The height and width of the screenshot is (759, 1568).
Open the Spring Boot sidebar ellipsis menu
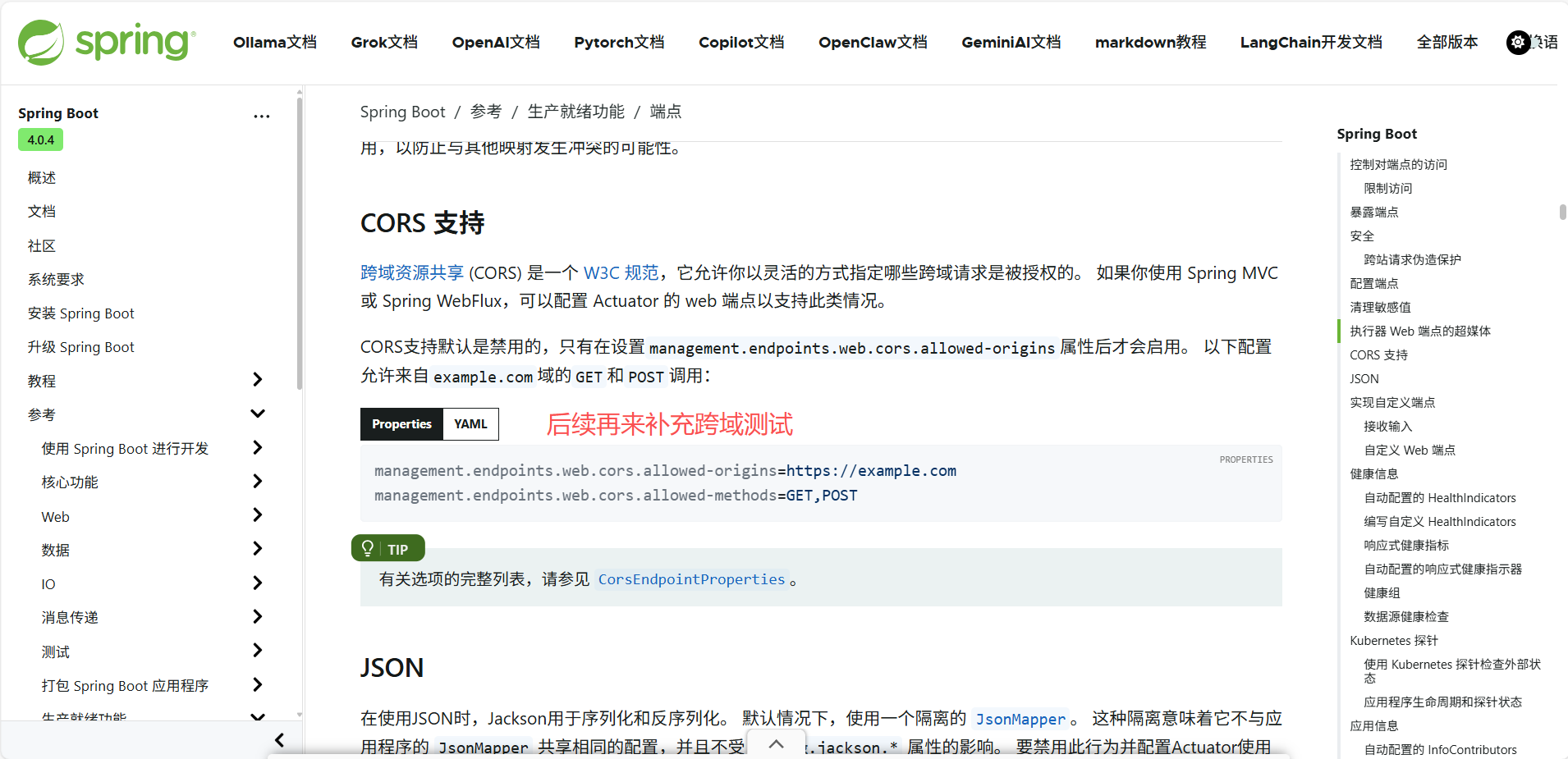(262, 117)
